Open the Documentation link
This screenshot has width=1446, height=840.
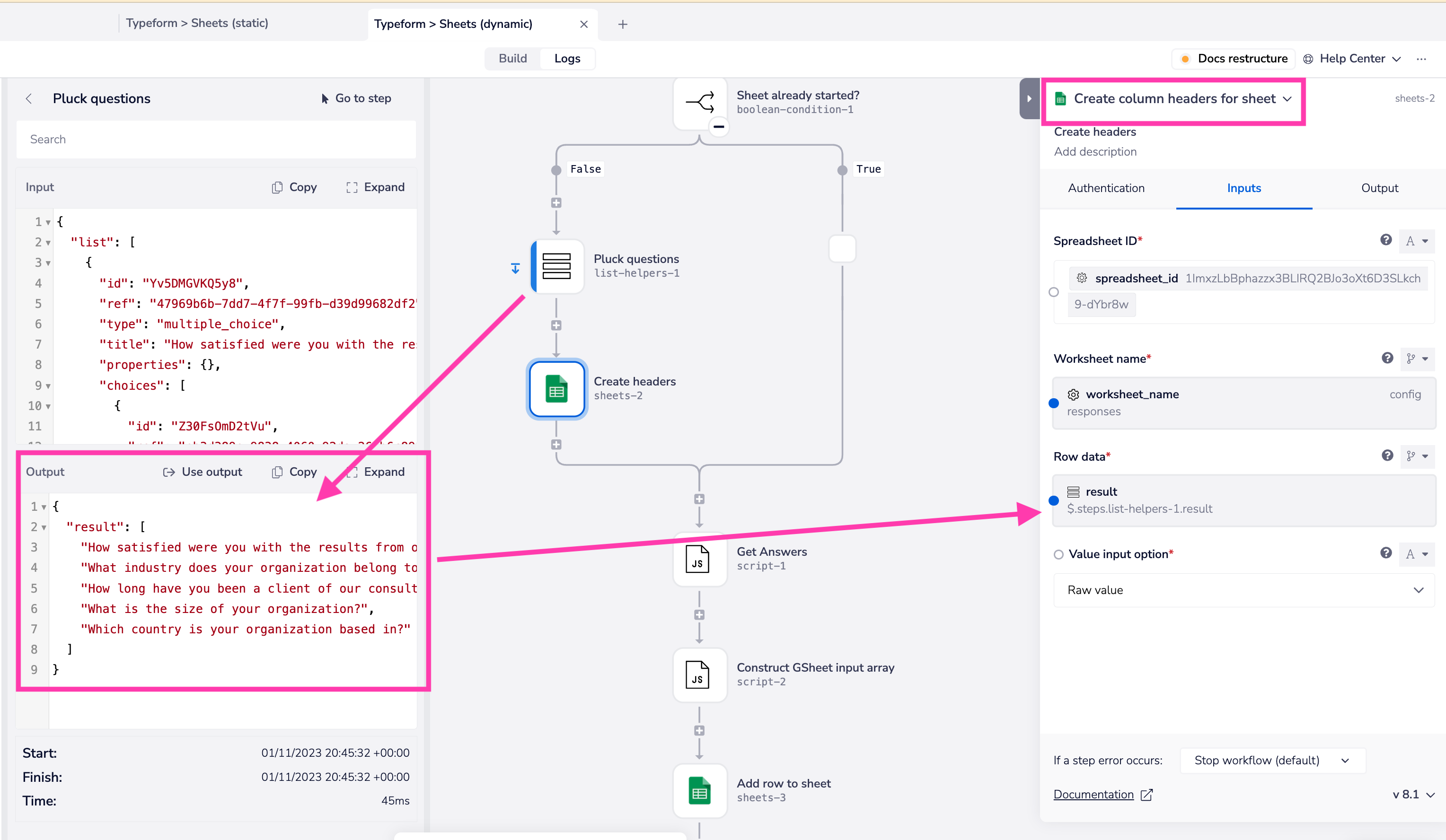1093,794
